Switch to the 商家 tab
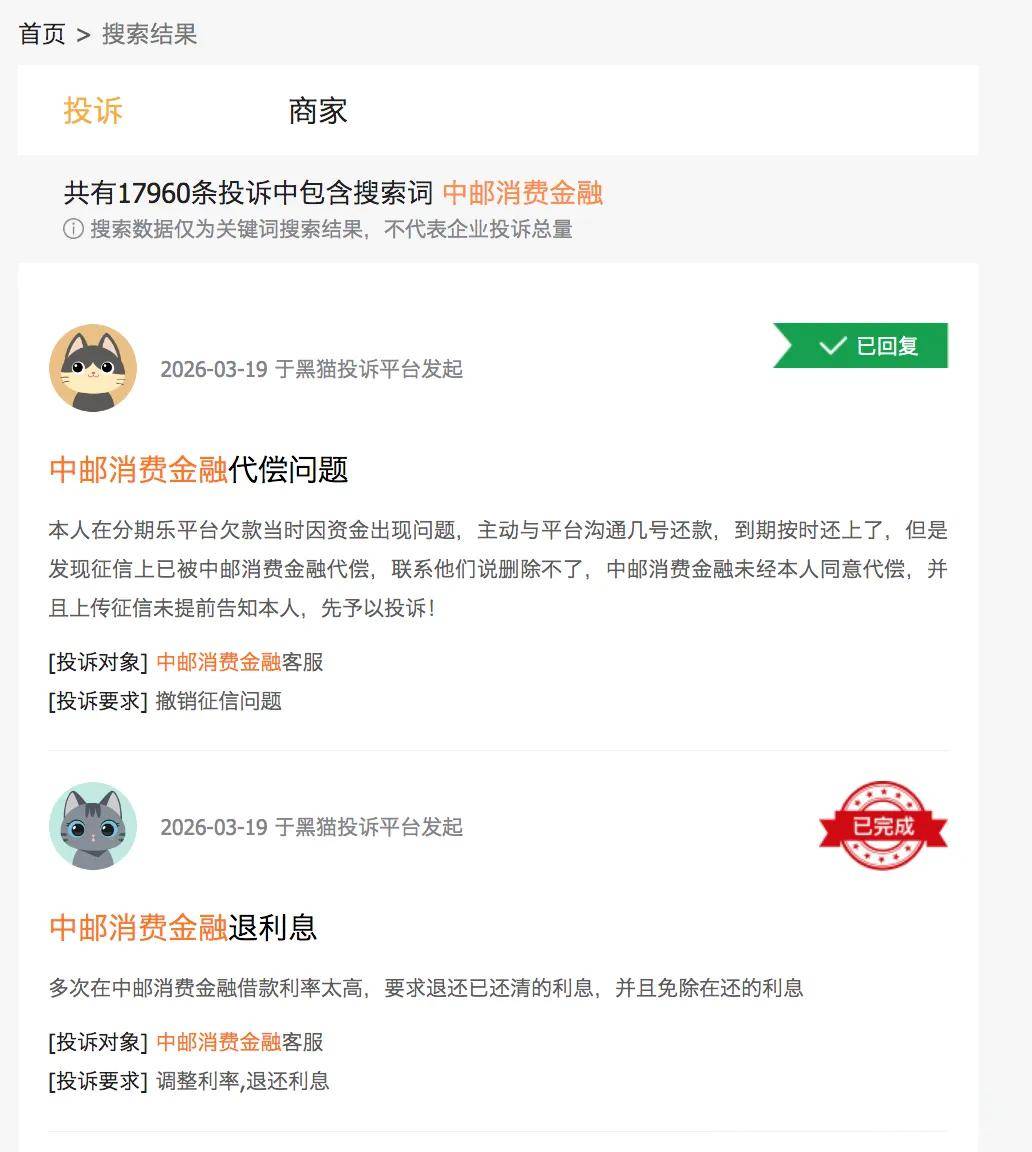The width and height of the screenshot is (1032, 1152). pyautogui.click(x=317, y=111)
